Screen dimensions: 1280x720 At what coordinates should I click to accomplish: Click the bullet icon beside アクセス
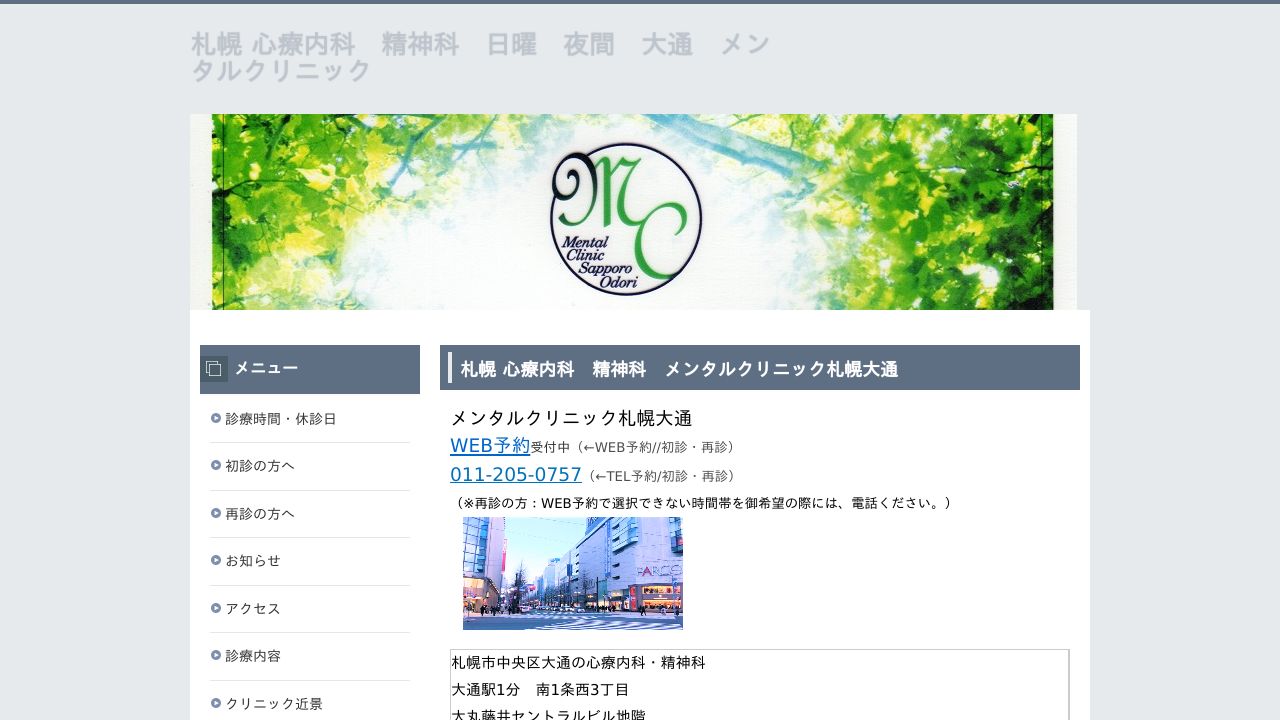click(x=216, y=608)
